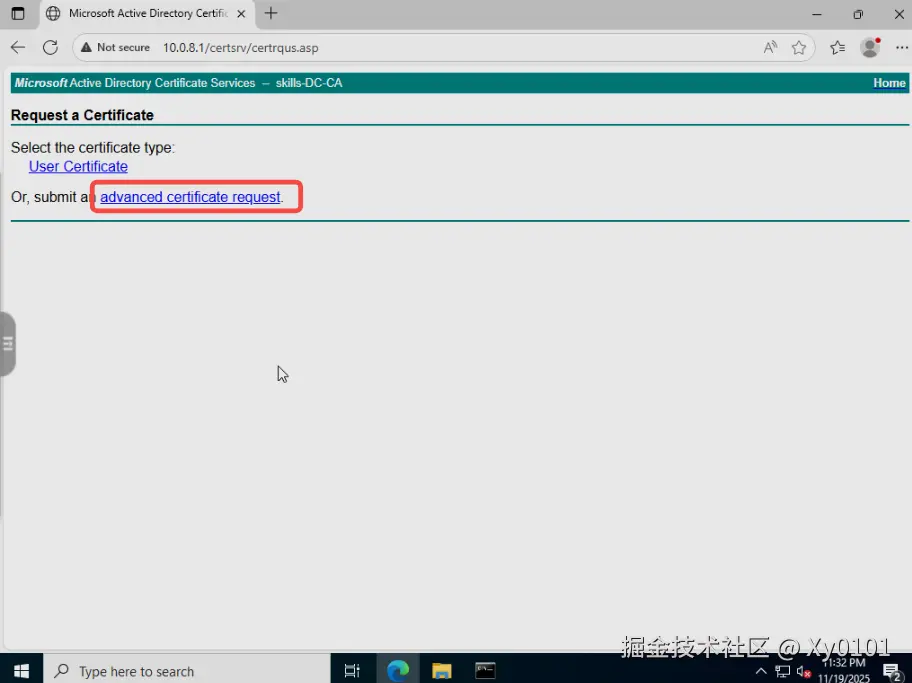Click the Not secure warning indicator
The image size is (912, 683).
point(116,48)
